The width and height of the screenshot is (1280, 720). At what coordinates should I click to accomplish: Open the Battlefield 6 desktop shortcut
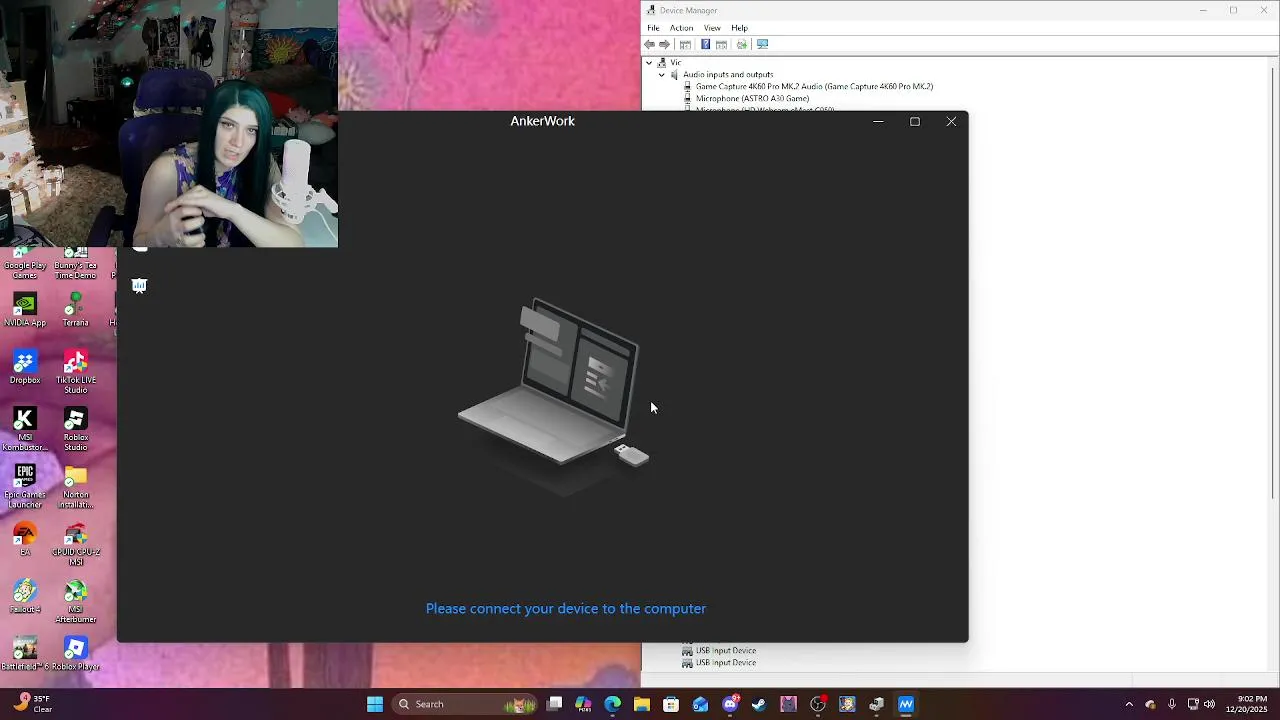[23, 654]
